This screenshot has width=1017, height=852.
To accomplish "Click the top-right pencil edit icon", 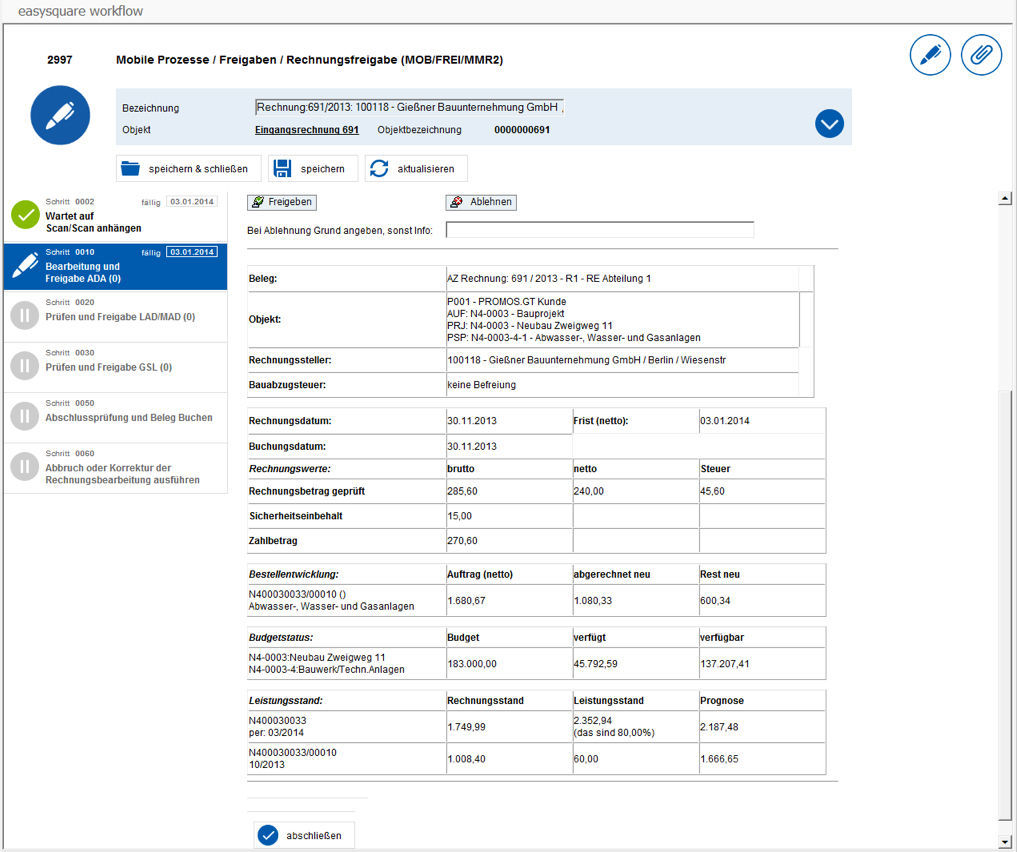I will pyautogui.click(x=930, y=56).
